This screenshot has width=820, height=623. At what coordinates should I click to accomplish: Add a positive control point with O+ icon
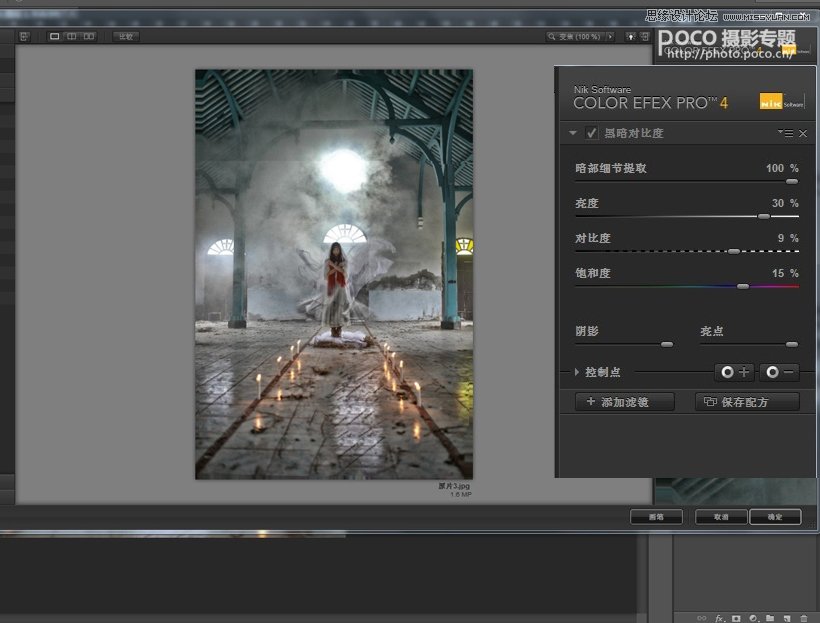(x=735, y=372)
